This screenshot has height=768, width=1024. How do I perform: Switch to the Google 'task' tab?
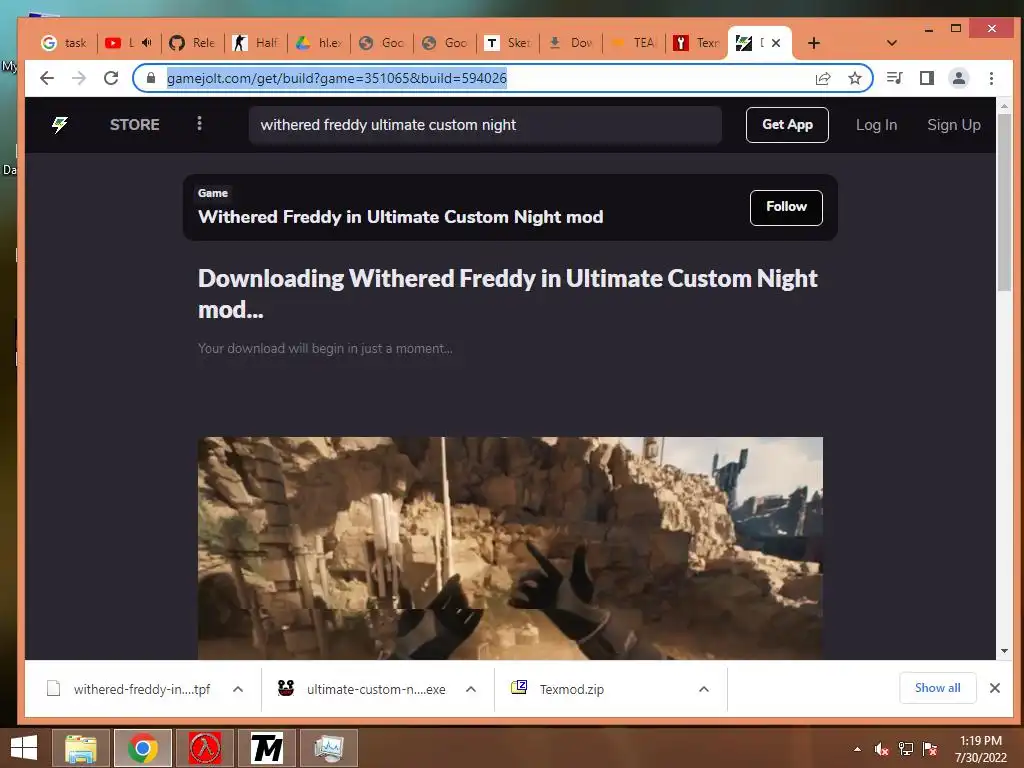pyautogui.click(x=64, y=43)
